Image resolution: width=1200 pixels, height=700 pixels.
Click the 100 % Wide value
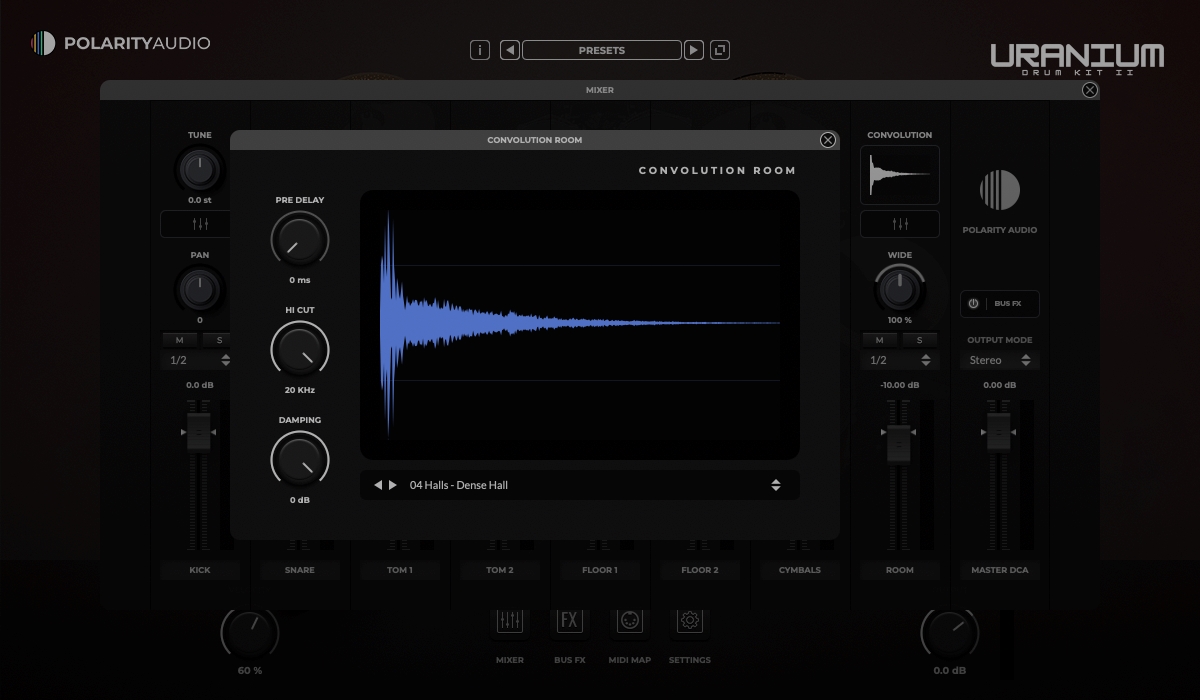coord(900,320)
